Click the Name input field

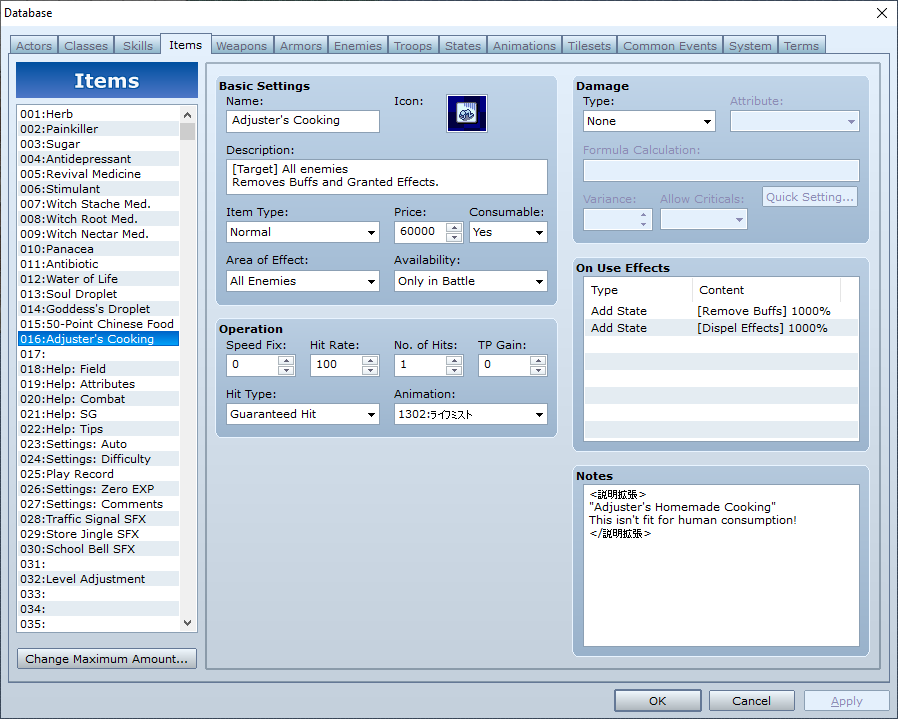(x=303, y=121)
